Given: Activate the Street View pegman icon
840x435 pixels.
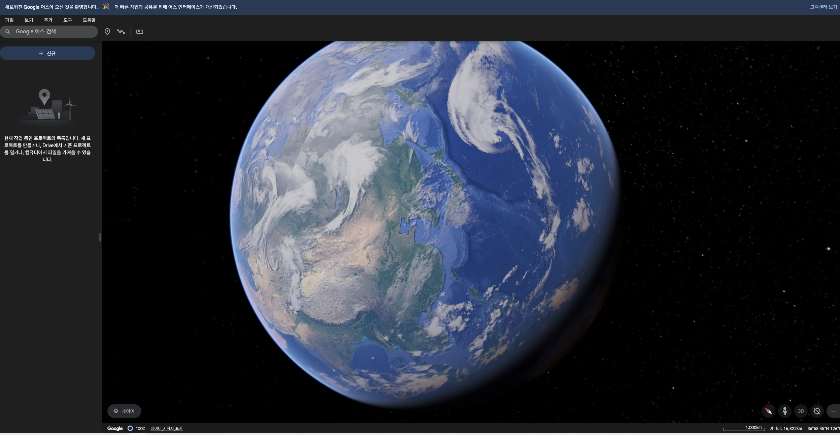Looking at the screenshot, I should [x=785, y=411].
